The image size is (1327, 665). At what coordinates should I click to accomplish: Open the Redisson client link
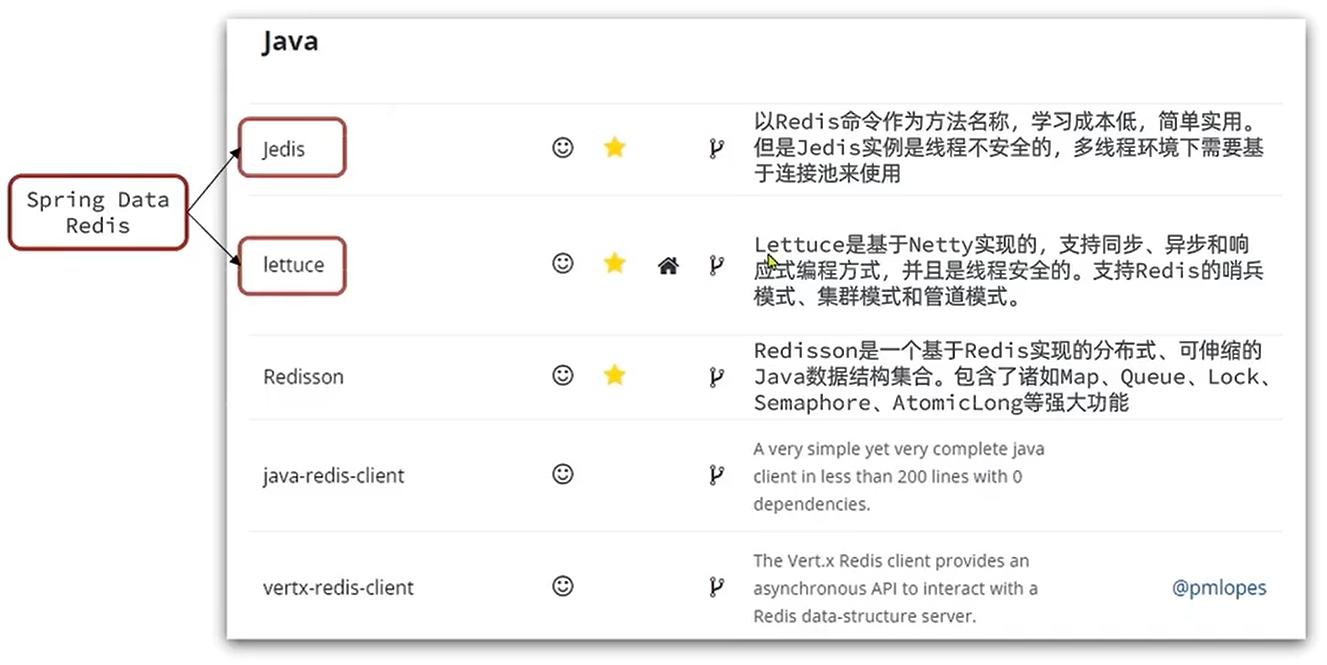(x=303, y=377)
